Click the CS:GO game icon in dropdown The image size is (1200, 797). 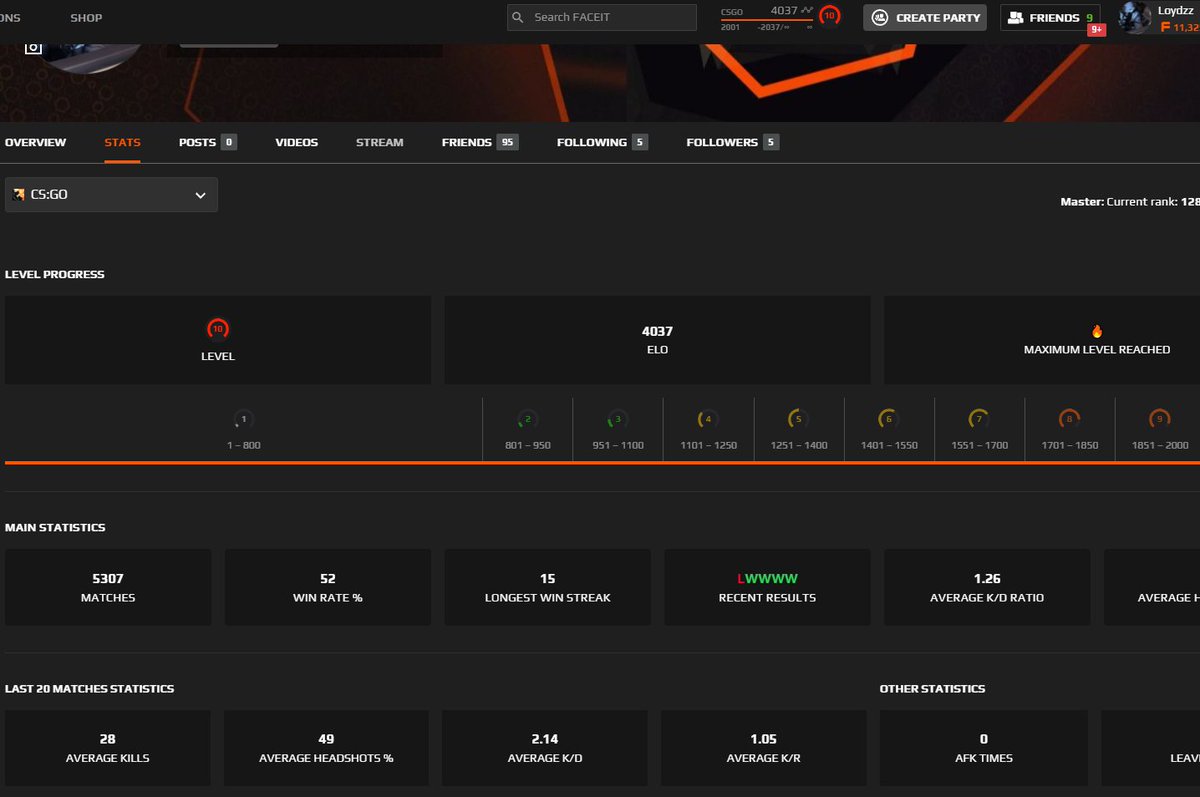pos(18,195)
